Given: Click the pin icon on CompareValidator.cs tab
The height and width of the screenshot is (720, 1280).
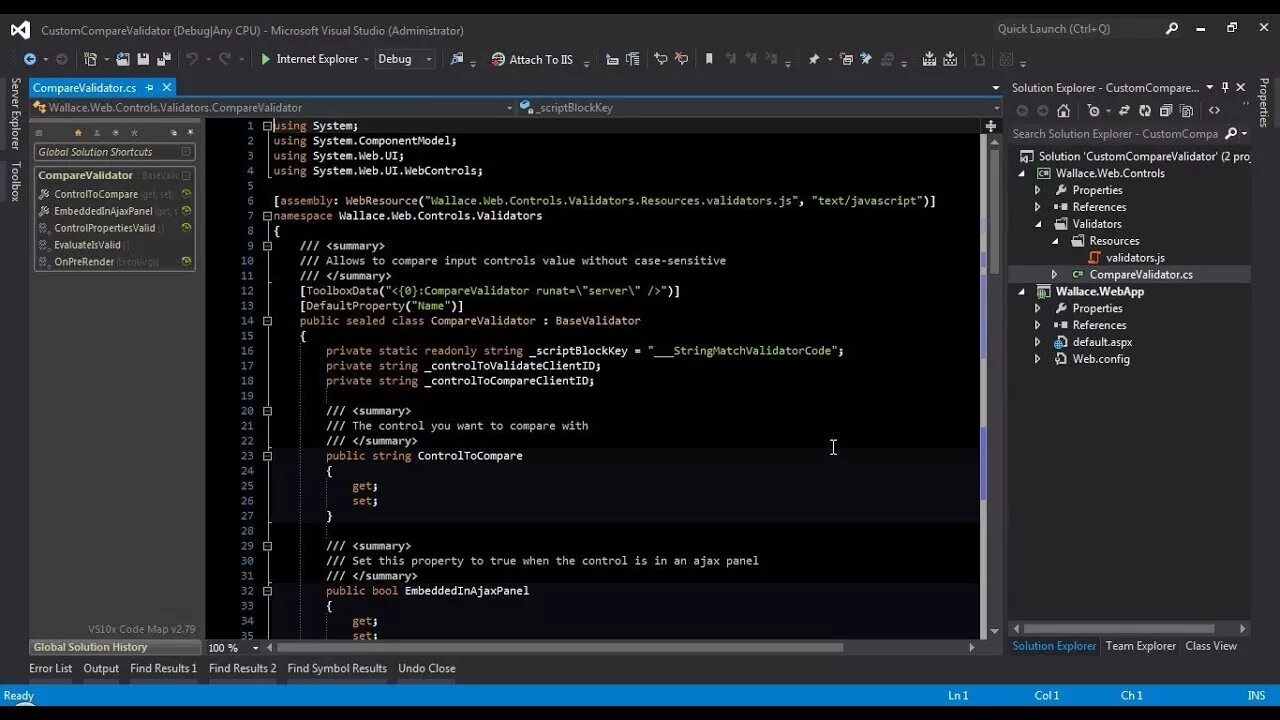Looking at the screenshot, I should tap(150, 88).
